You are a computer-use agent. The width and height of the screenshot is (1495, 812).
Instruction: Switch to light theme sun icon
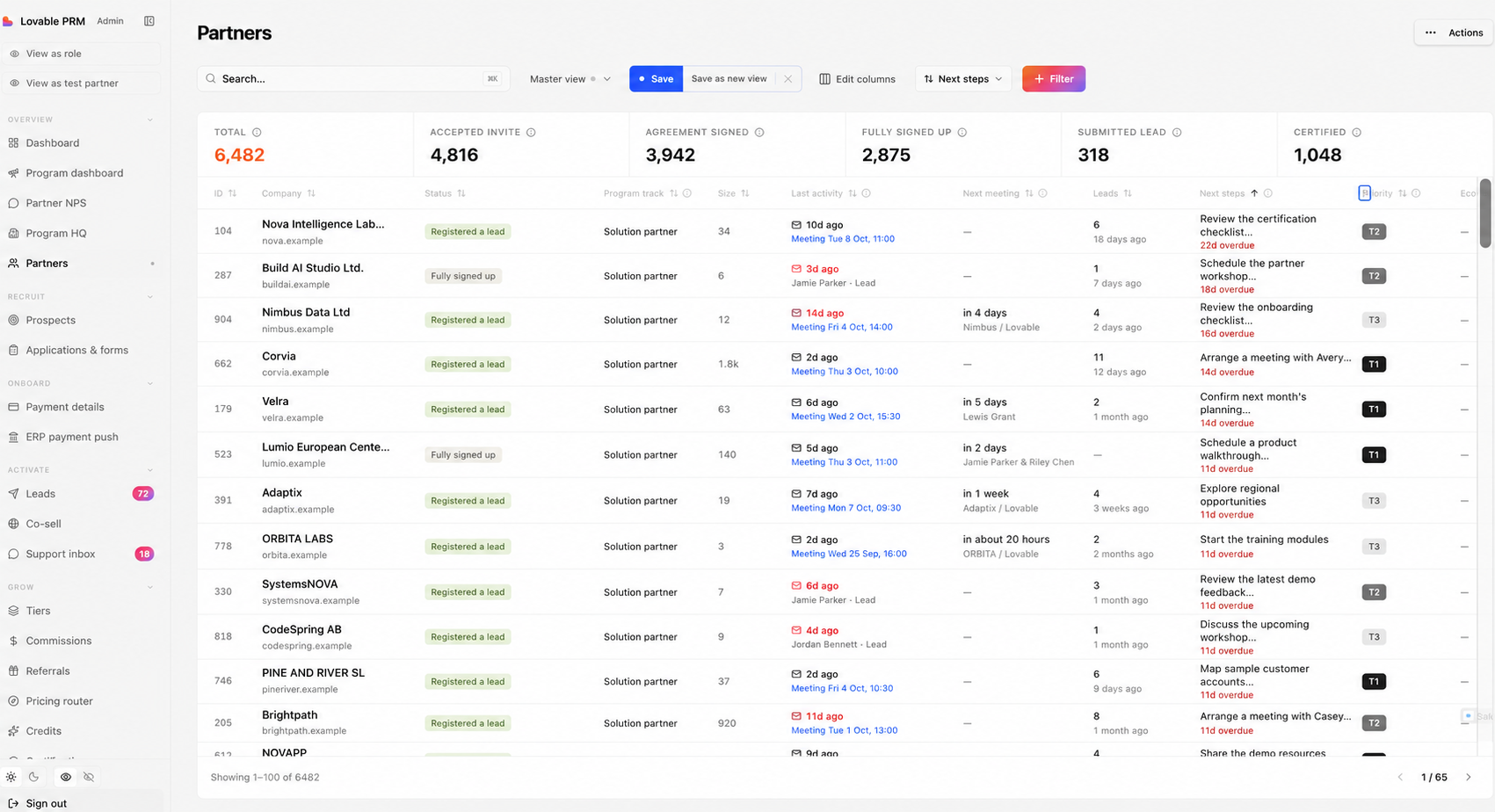point(11,777)
